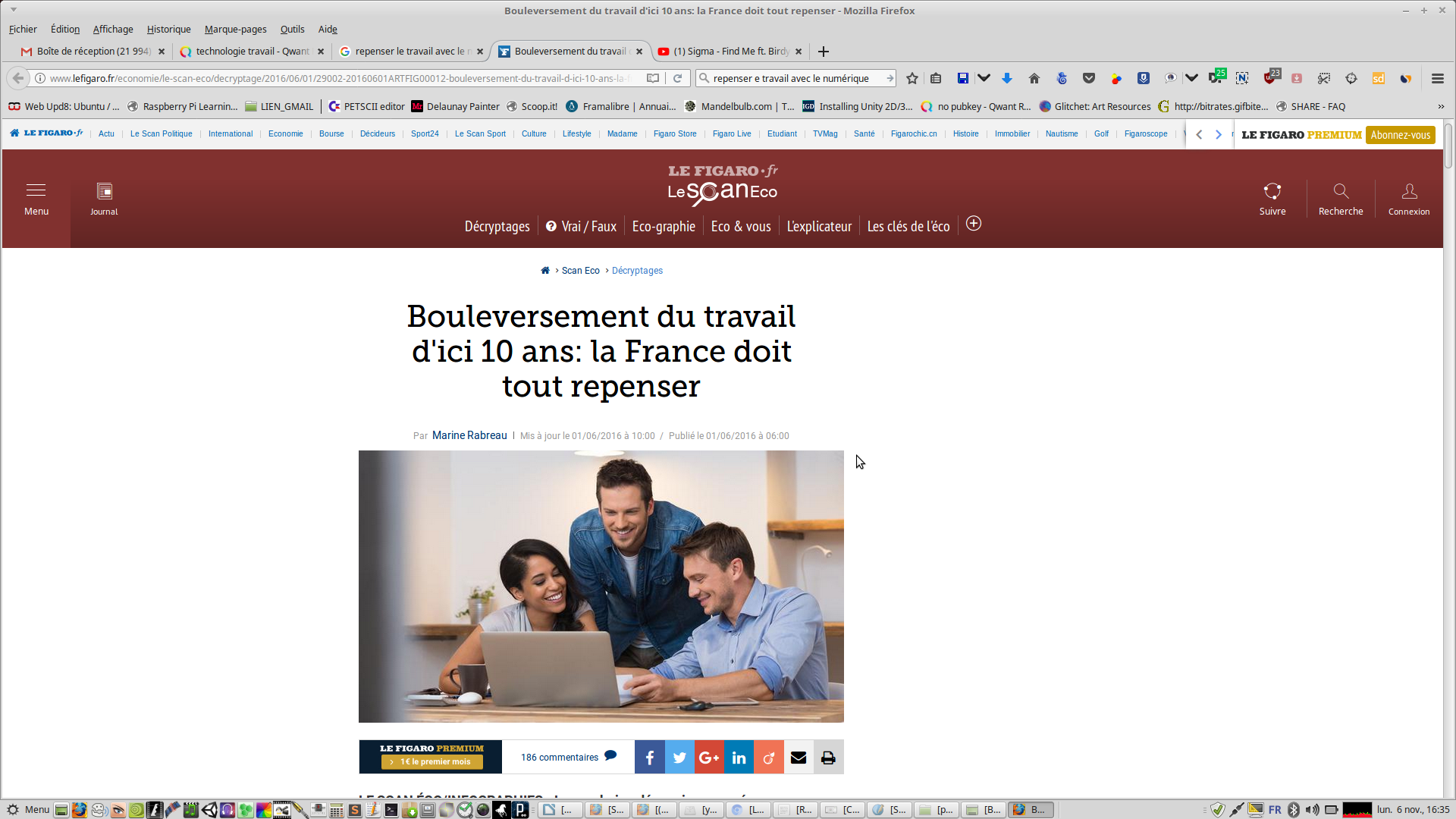Click Firefox home toolbar icon
This screenshot has width=1456, height=819.
[x=1034, y=78]
